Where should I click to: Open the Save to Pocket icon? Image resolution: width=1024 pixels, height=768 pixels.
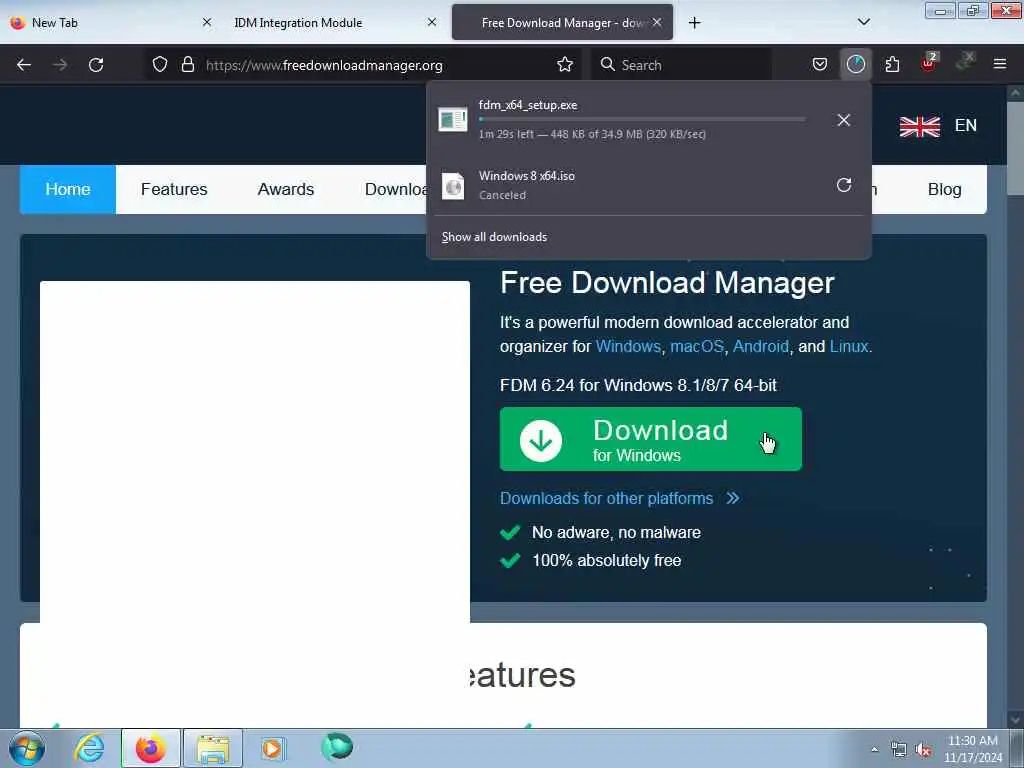point(820,65)
